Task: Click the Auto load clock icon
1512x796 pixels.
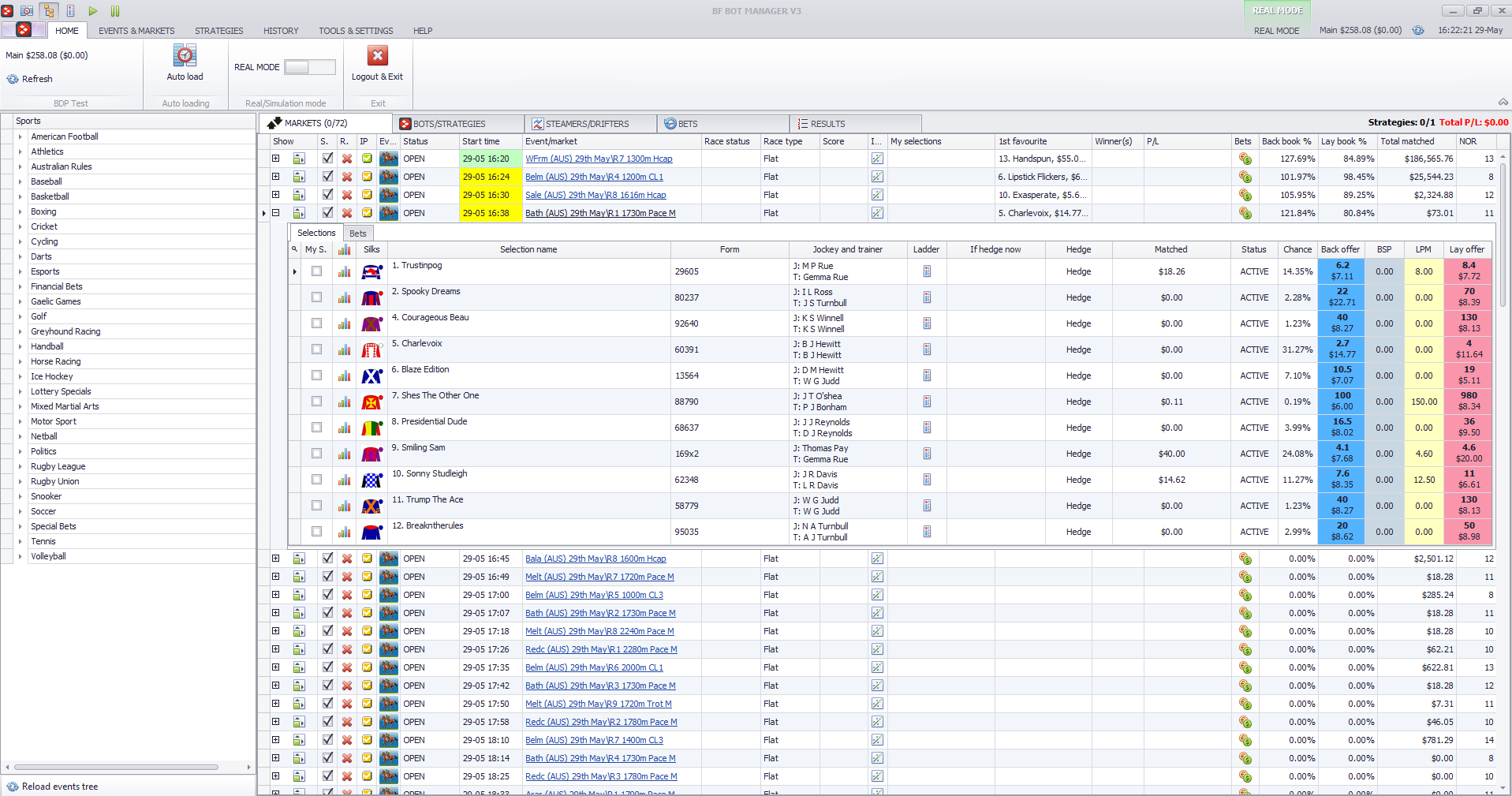Action: point(185,55)
